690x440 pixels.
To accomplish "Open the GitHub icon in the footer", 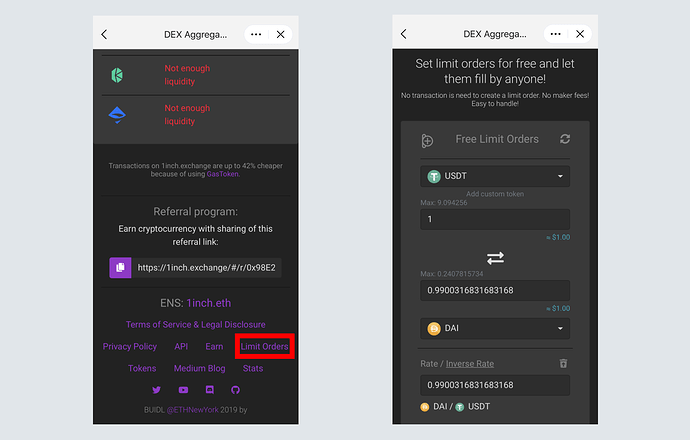I will click(235, 390).
